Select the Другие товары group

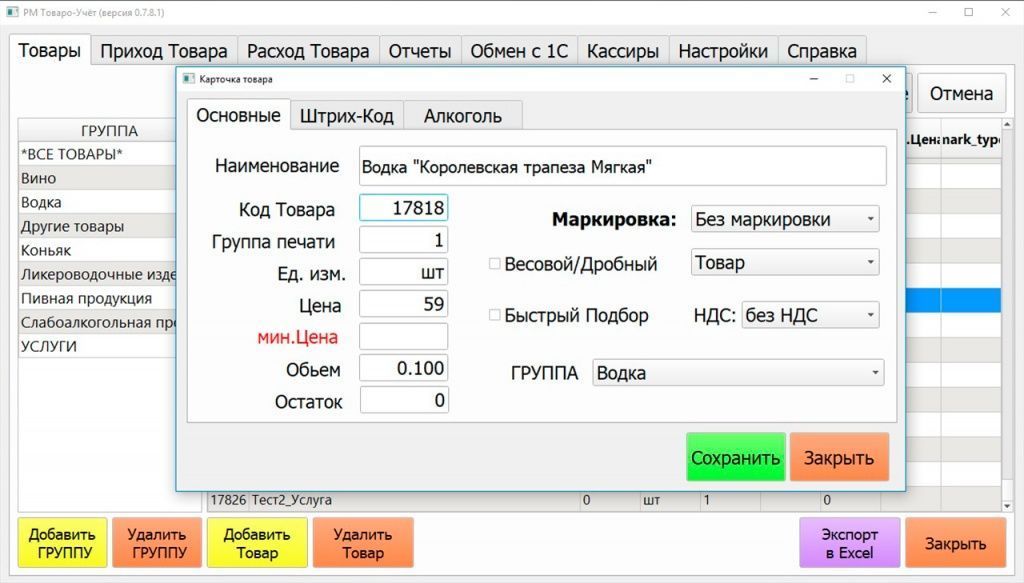pyautogui.click(x=97, y=227)
